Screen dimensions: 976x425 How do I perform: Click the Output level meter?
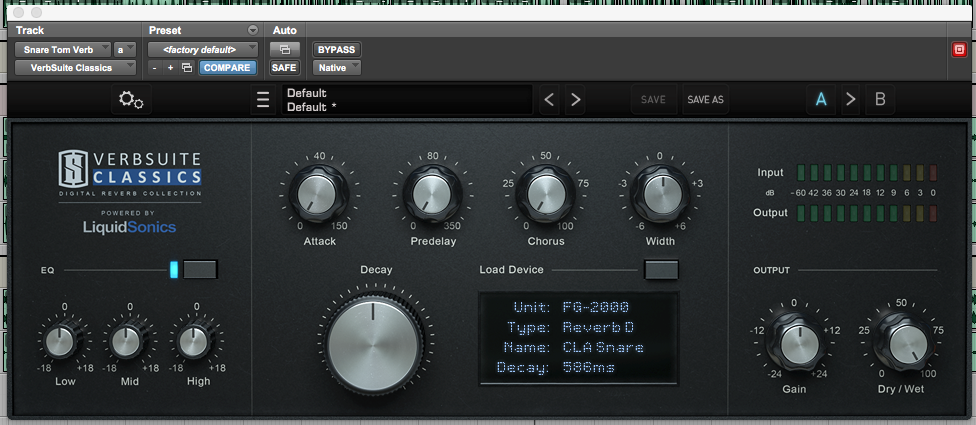(866, 213)
